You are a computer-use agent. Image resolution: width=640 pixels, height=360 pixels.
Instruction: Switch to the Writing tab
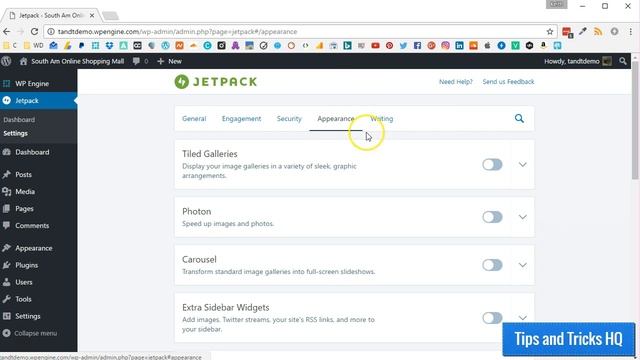point(382,119)
